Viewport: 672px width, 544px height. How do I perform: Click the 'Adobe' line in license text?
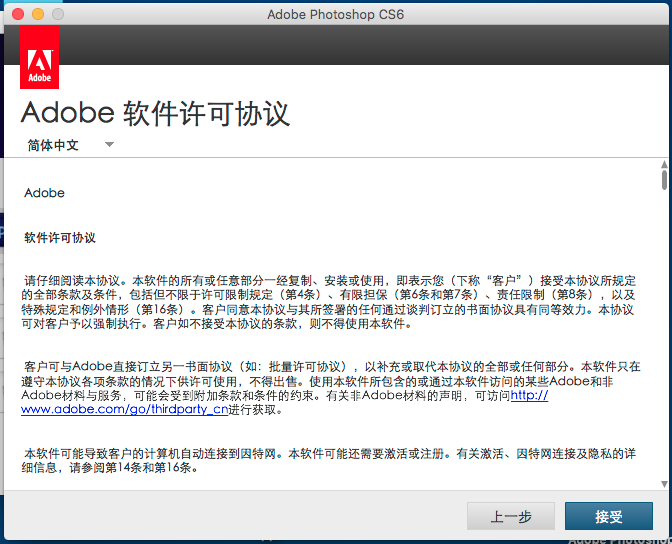[x=45, y=193]
